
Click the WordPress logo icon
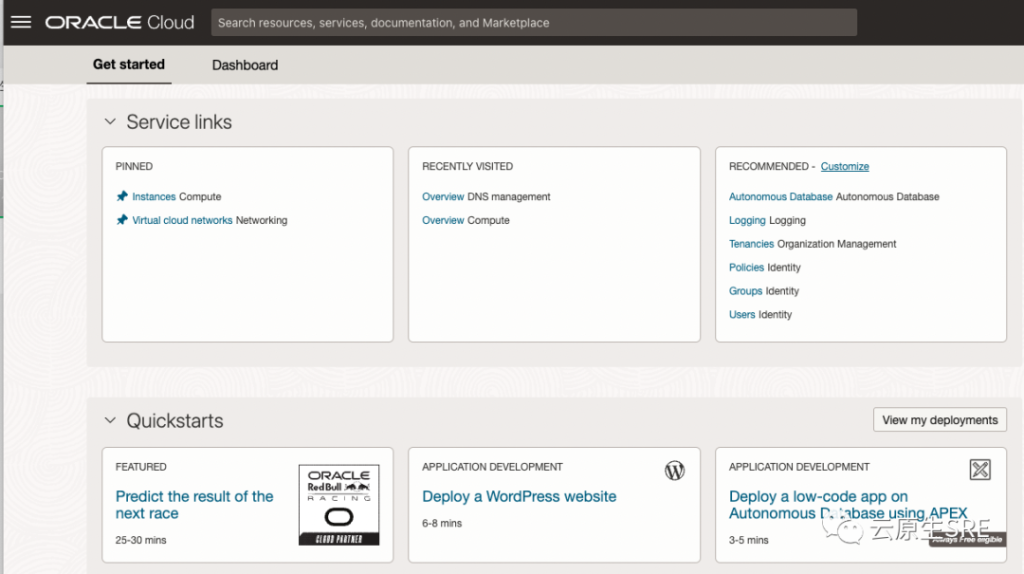click(x=674, y=470)
